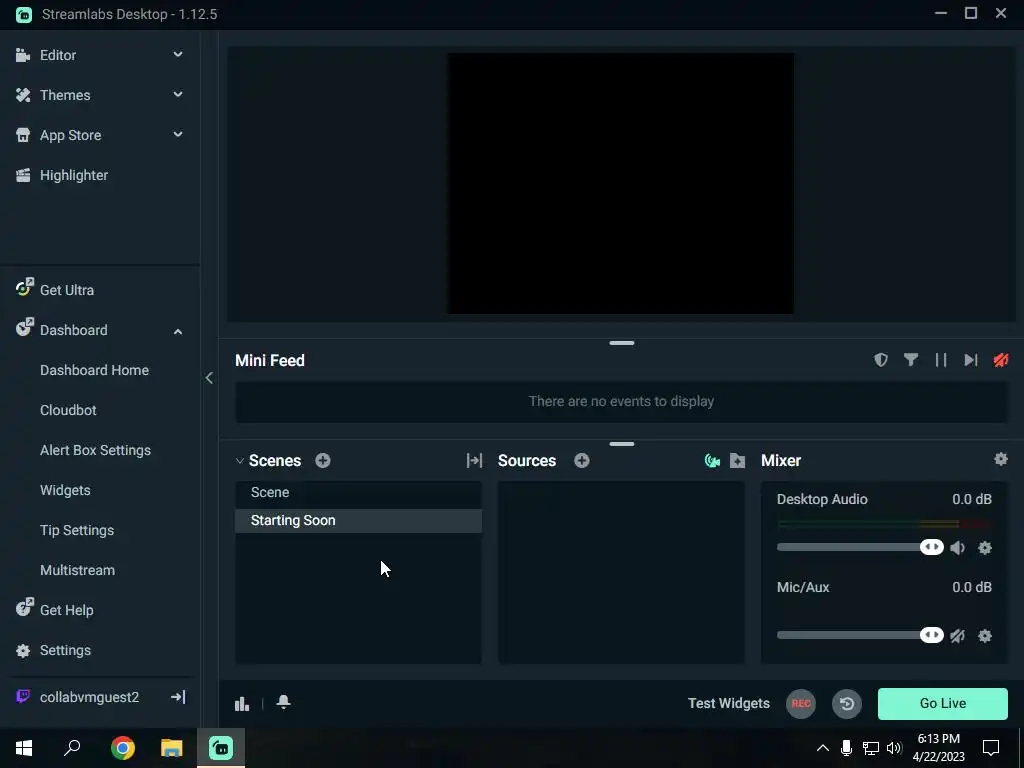This screenshot has height=768, width=1024.
Task: Open Multistream page
Action: 78,570
